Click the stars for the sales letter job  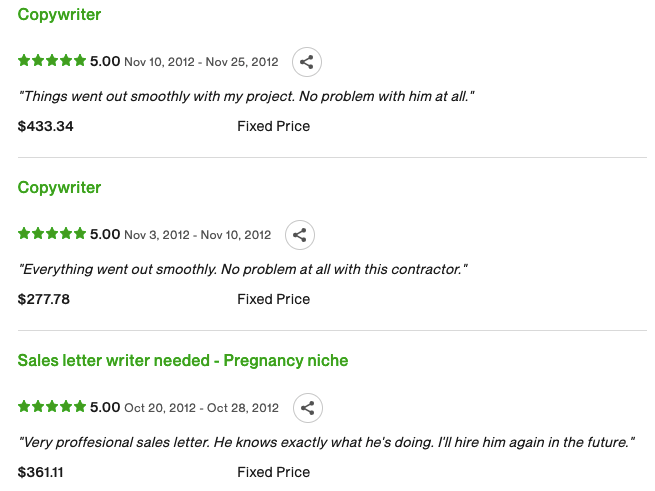click(x=52, y=407)
